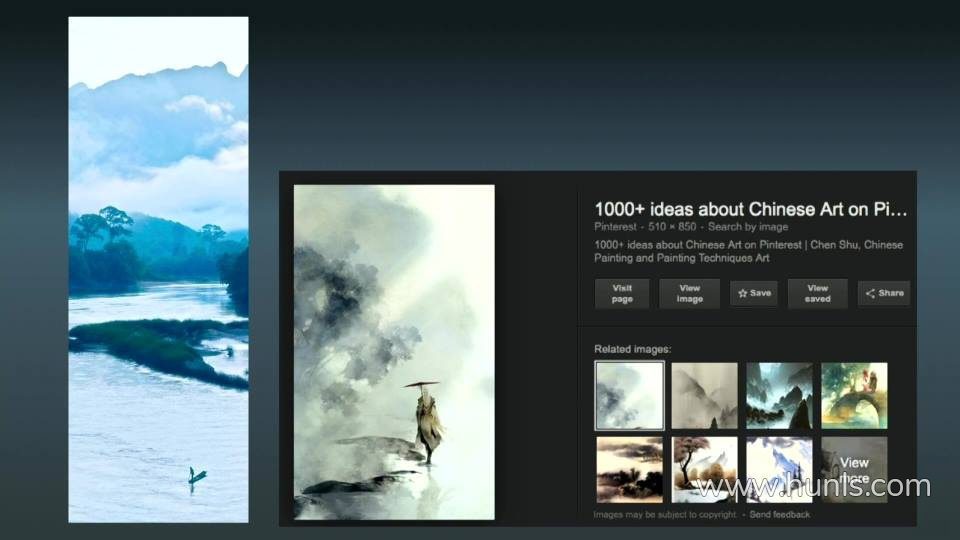This screenshot has height=540, width=960.
Task: Open the brown sepia ink landscape thumbnail
Action: [629, 470]
